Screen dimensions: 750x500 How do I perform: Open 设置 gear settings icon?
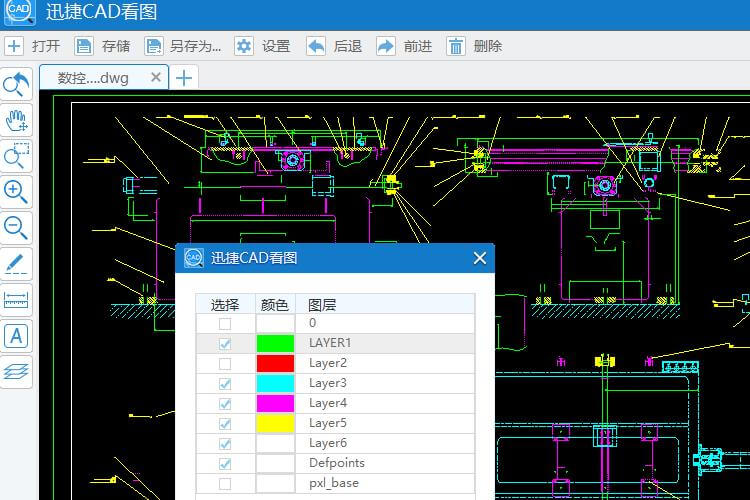(x=244, y=46)
